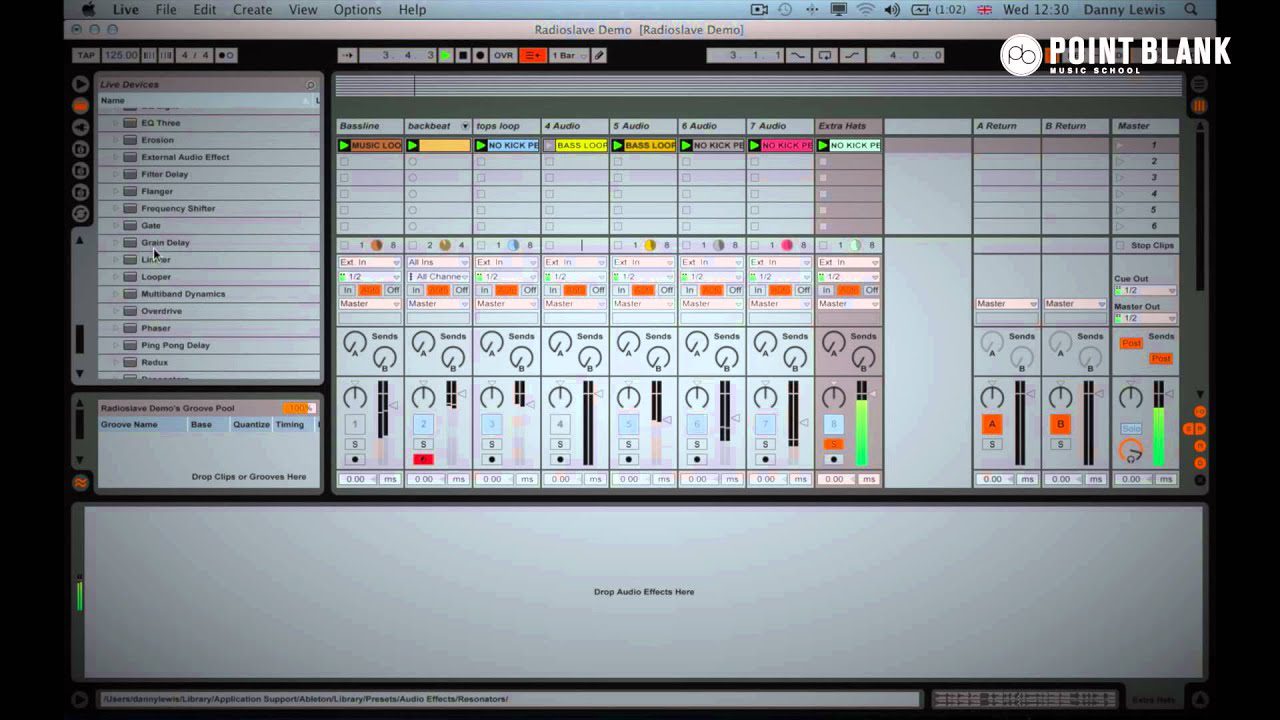Viewport: 1280px width, 720px height.
Task: Open the 1 Bar quantization dropdown
Action: click(566, 56)
